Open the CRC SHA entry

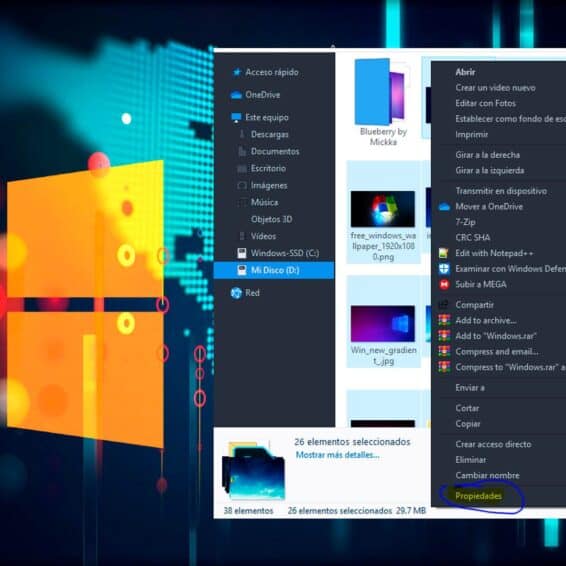click(473, 238)
